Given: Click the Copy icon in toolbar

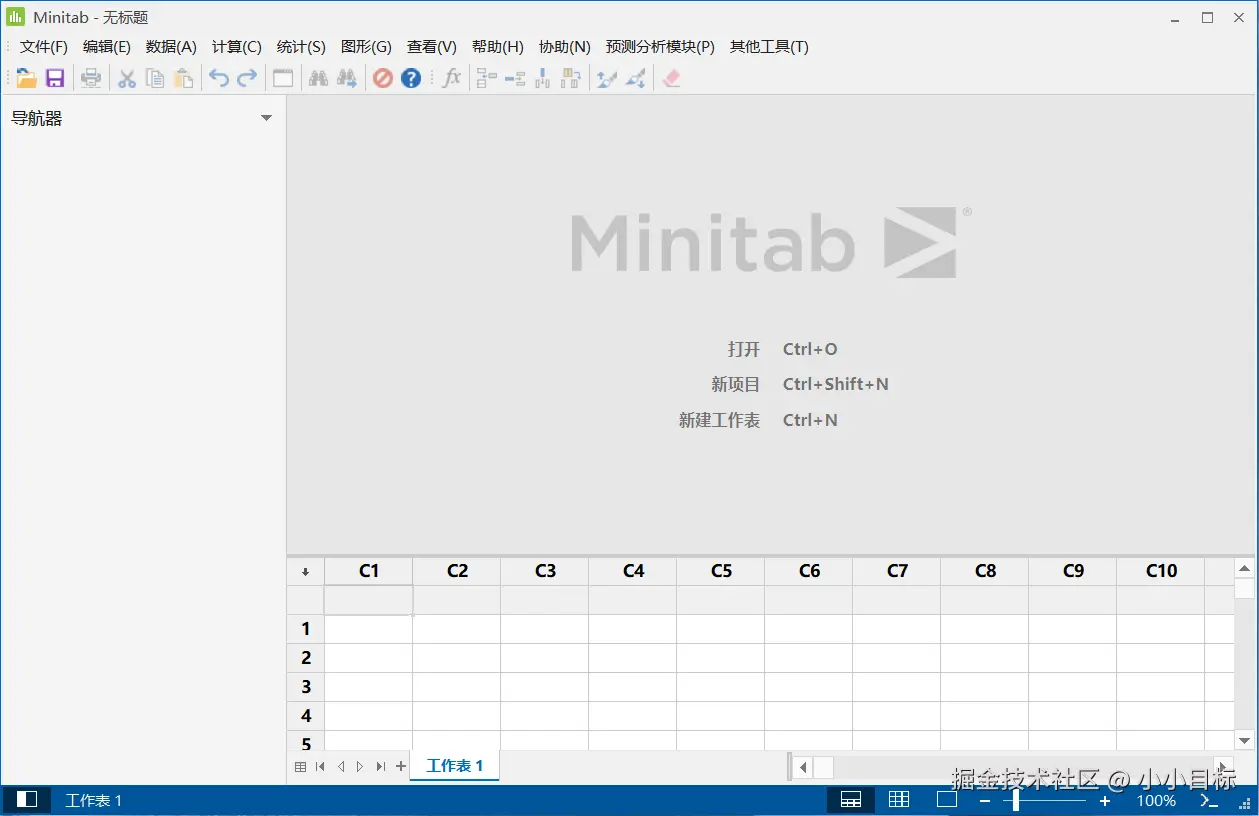Looking at the screenshot, I should coord(155,78).
